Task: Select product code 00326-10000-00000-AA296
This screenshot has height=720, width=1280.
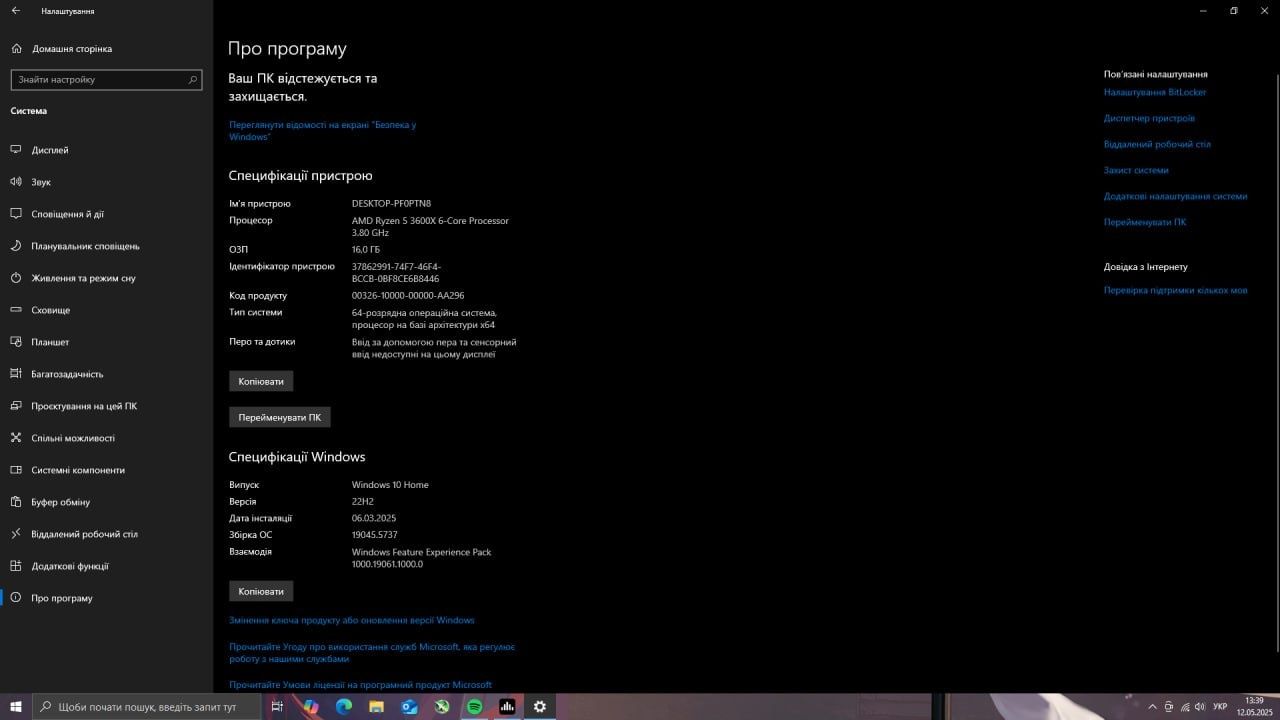Action: (408, 295)
